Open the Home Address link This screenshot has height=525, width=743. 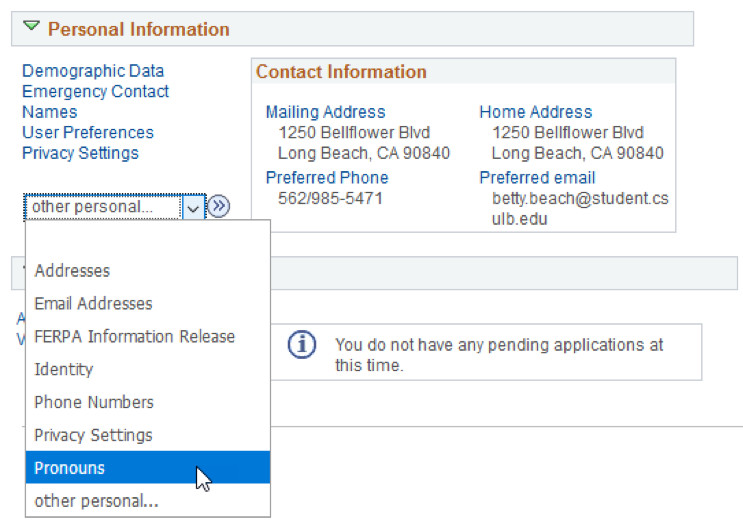535,112
